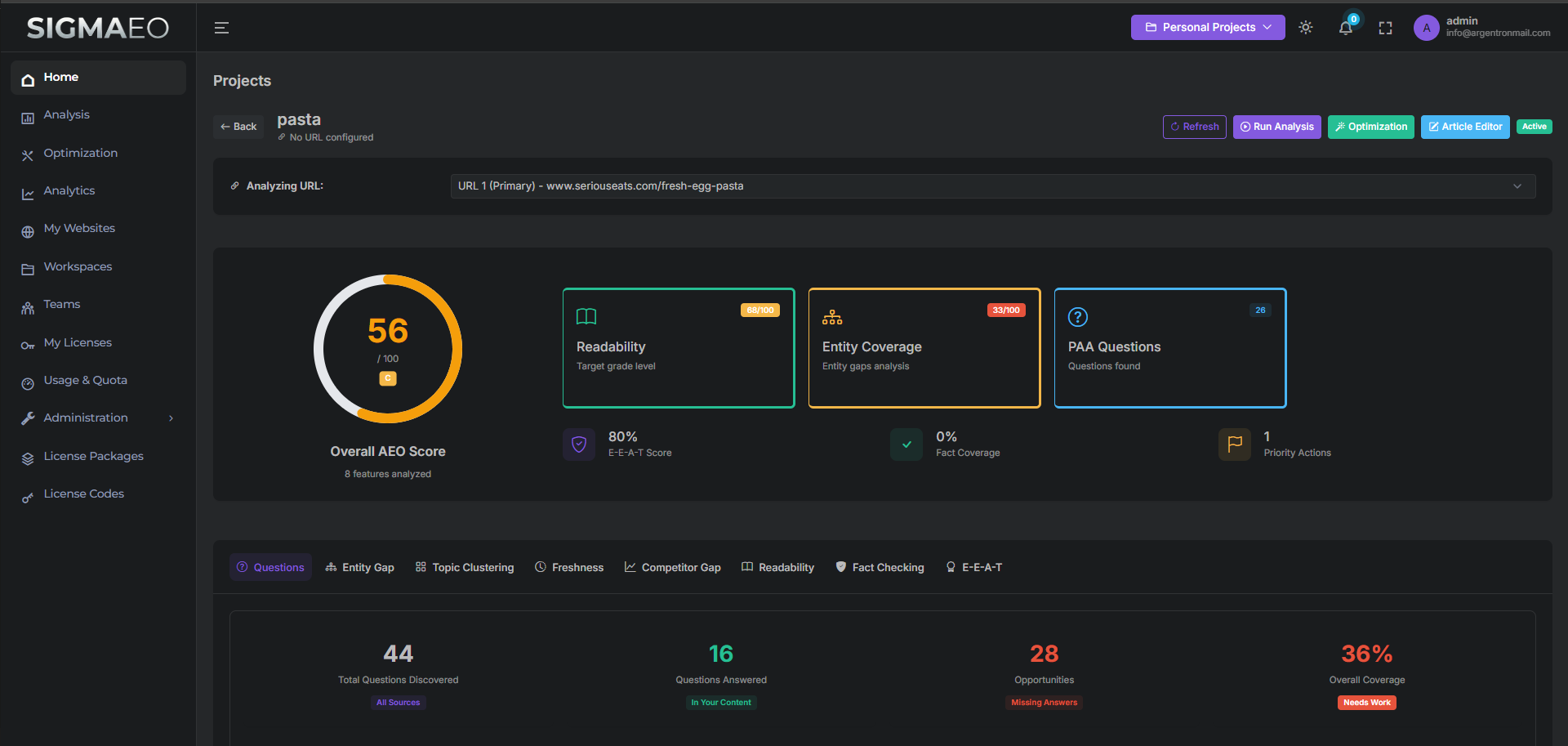Select the Fact Checking tab

[x=880, y=567]
